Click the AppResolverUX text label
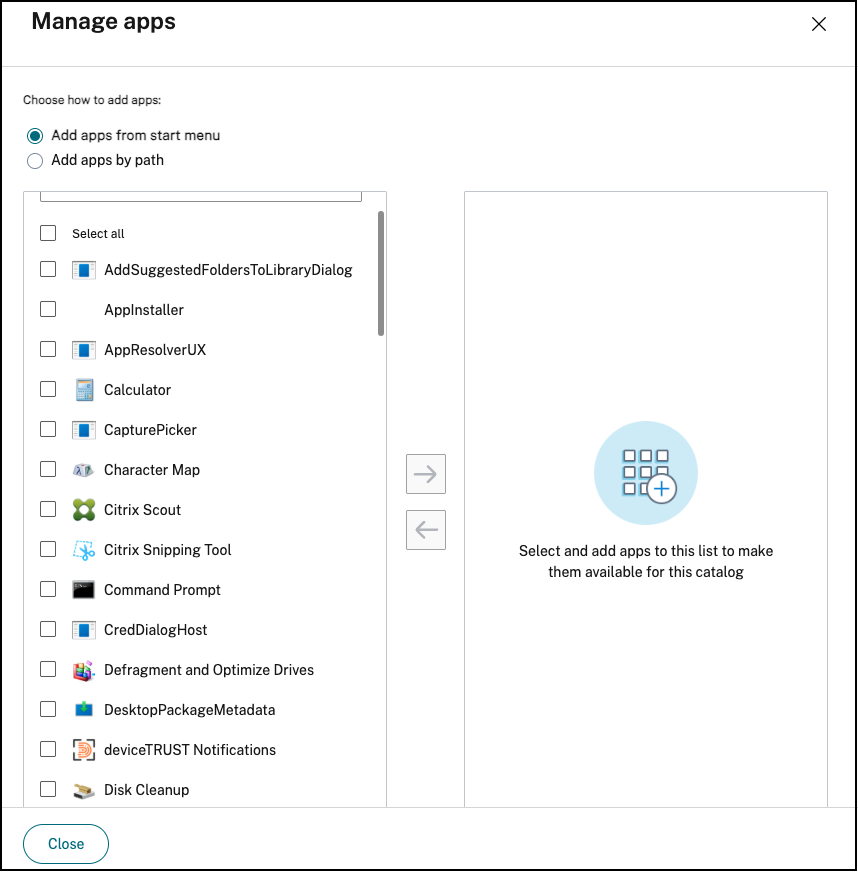858x872 pixels. pyautogui.click(x=155, y=350)
